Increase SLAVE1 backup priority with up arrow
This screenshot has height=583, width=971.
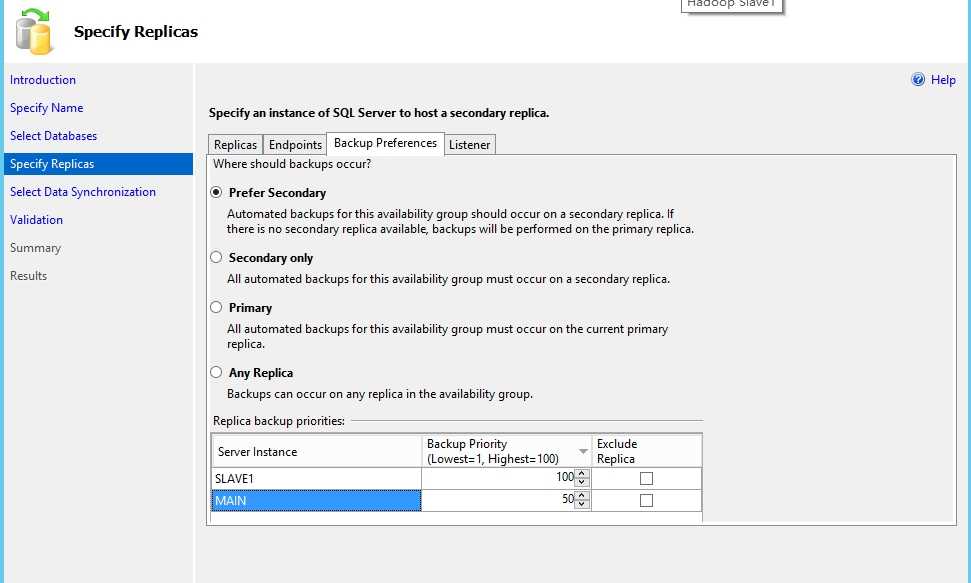click(583, 474)
